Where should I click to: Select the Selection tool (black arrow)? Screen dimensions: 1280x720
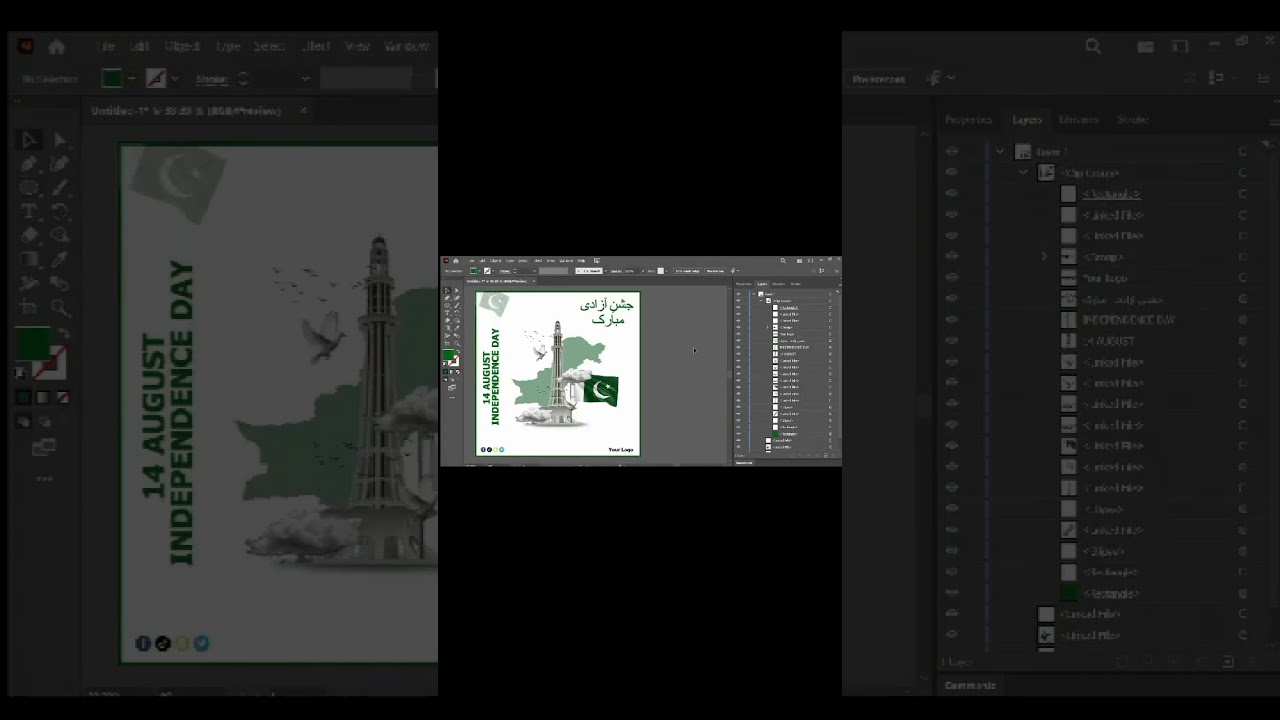coord(29,140)
